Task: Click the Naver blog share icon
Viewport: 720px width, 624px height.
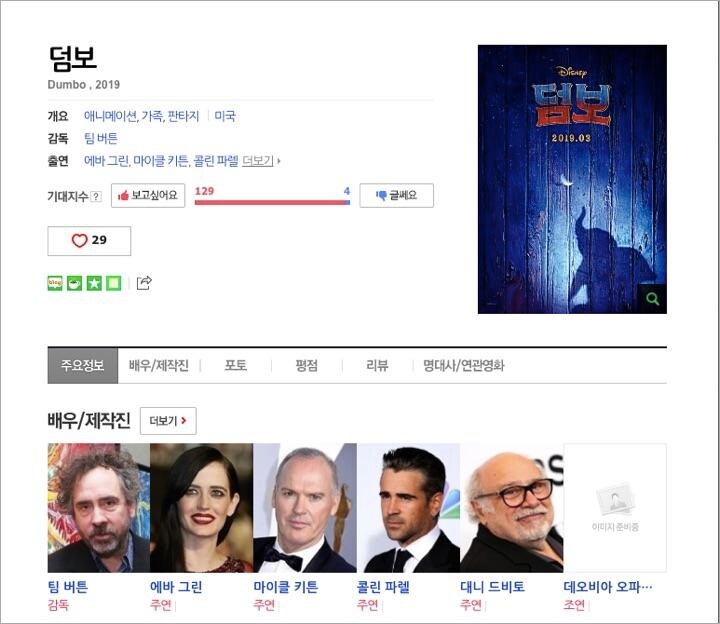Action: click(x=55, y=283)
